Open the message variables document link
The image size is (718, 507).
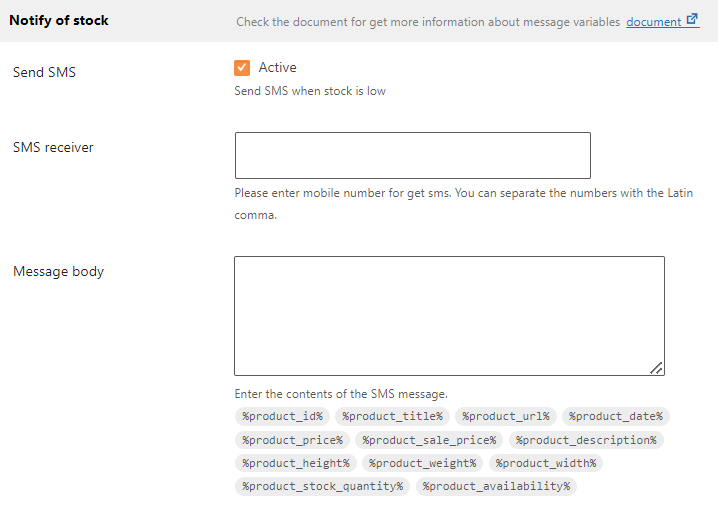tap(653, 22)
